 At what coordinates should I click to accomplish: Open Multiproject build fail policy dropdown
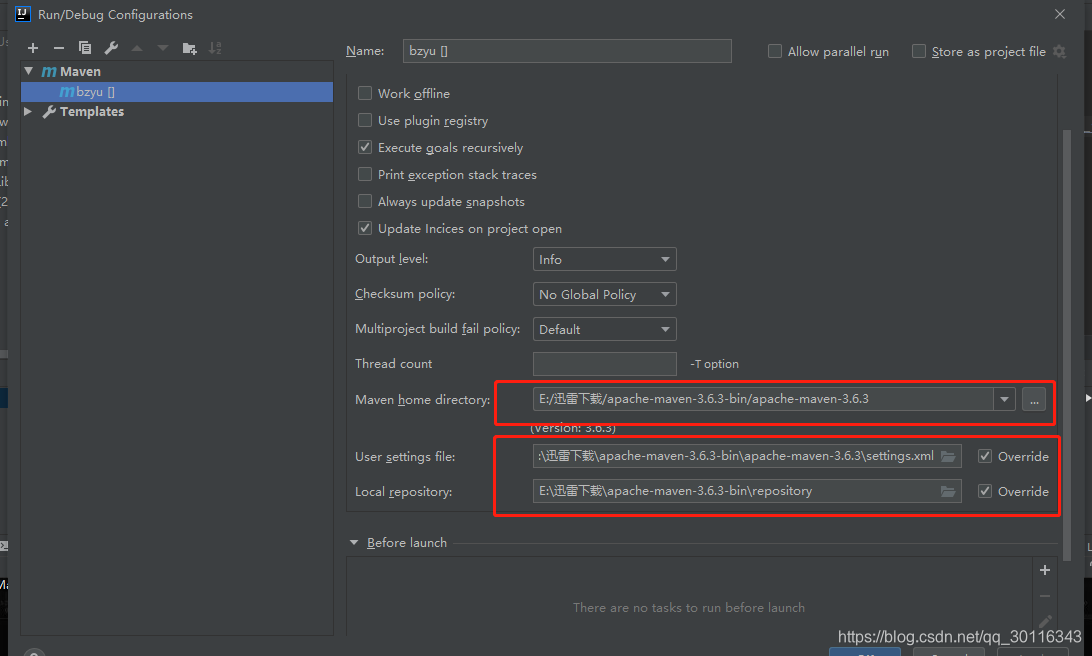coord(604,329)
